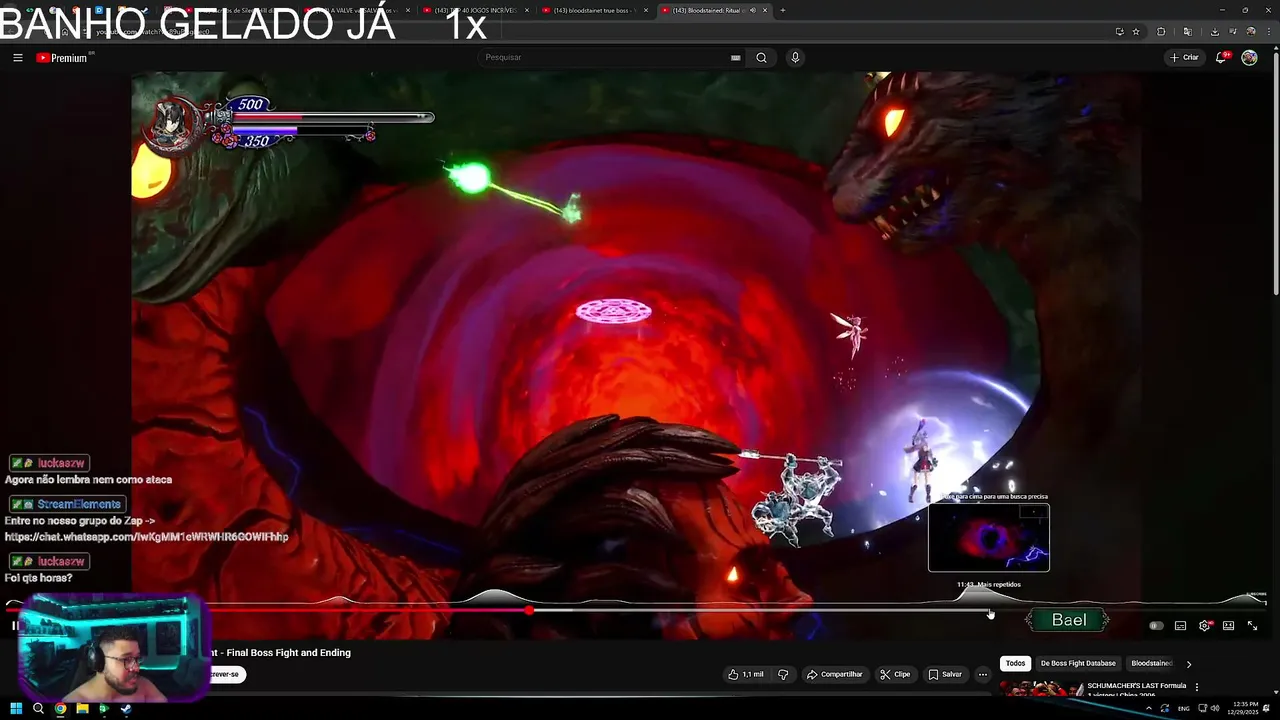Start voice search with the microphone
This screenshot has height=720, width=1280.
[x=795, y=58]
